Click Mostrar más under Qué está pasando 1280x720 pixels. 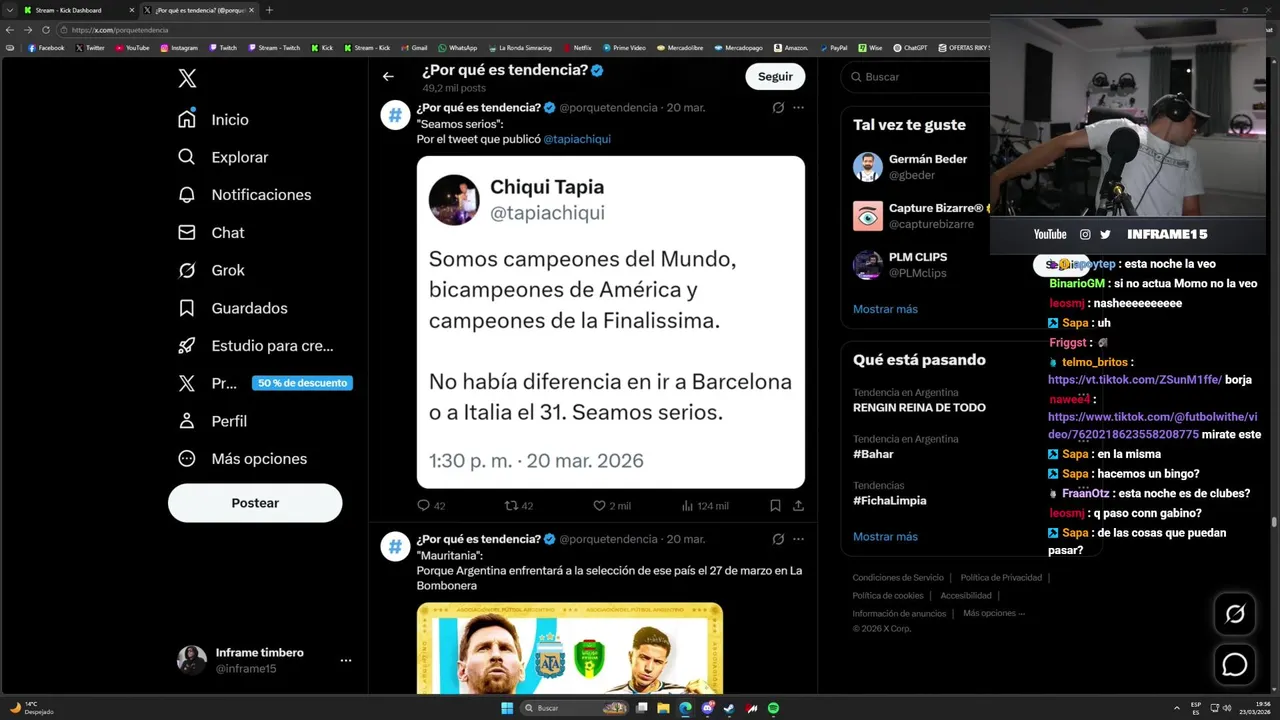click(x=885, y=537)
